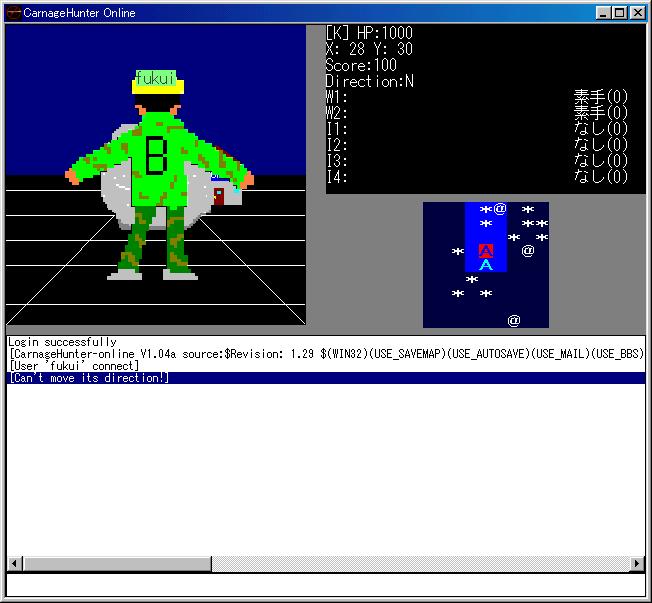The height and width of the screenshot is (603, 652).
Task: Minimize the CarnageHunter Online window
Action: (x=603, y=13)
